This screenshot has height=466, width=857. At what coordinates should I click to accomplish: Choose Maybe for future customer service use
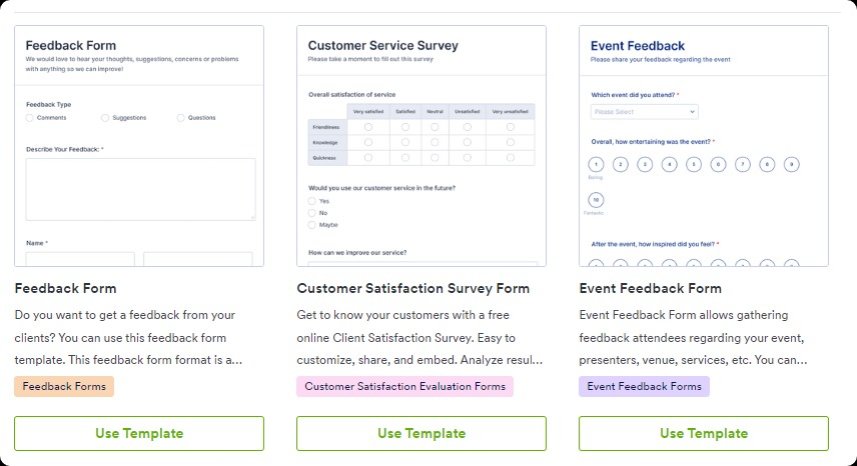tap(313, 225)
